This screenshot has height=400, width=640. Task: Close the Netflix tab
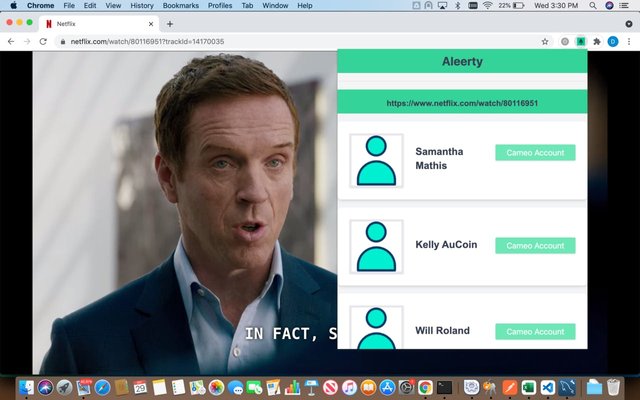151,24
